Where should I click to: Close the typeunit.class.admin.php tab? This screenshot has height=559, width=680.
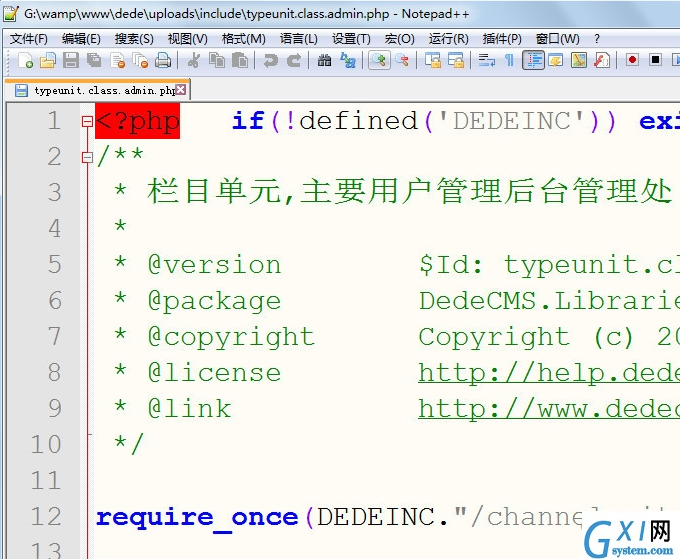(181, 89)
